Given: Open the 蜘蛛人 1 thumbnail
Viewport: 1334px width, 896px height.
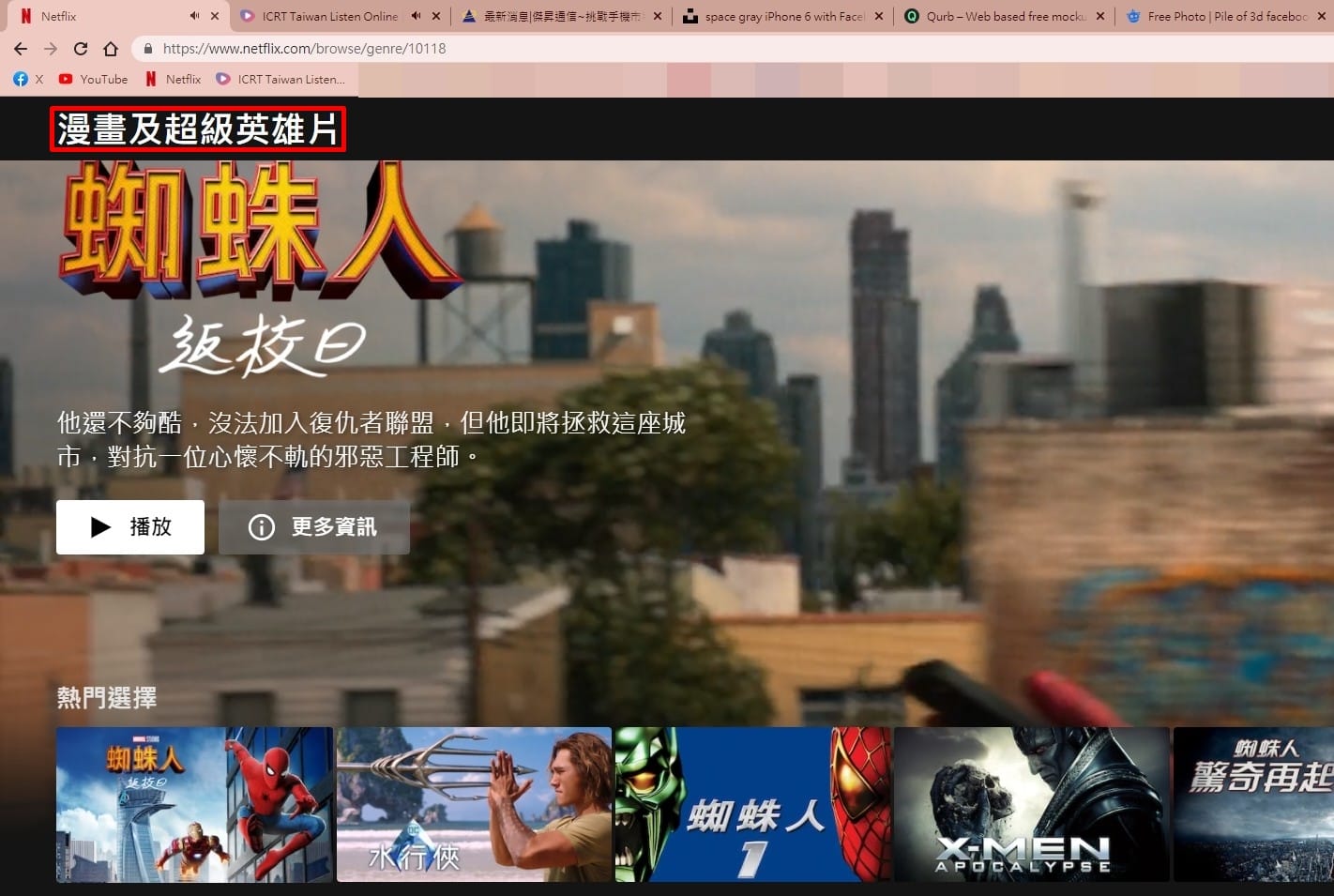Looking at the screenshot, I should coord(753,805).
